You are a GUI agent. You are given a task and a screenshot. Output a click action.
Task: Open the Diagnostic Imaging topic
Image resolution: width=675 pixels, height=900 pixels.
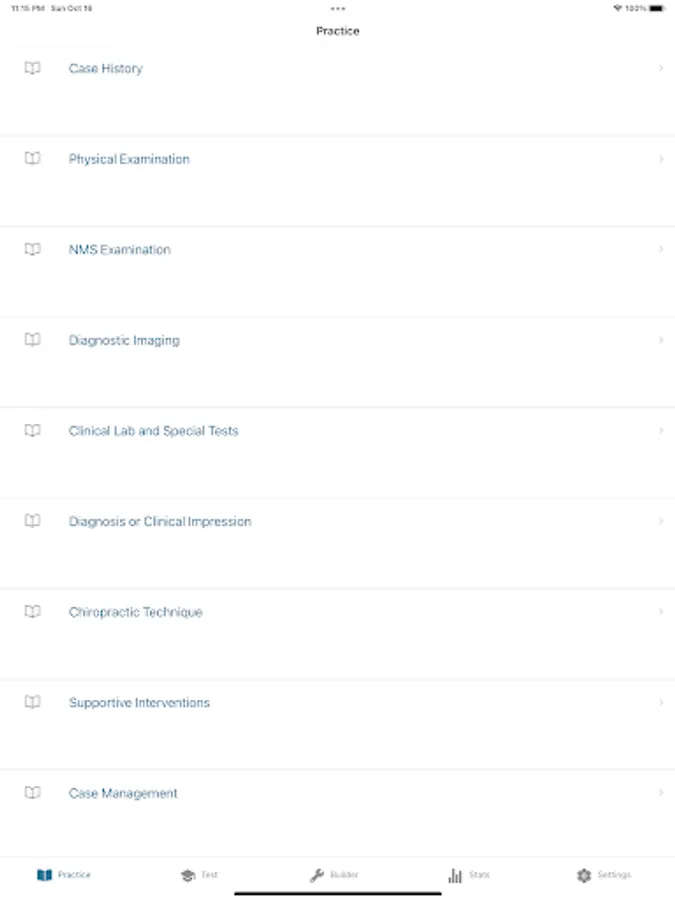click(x=124, y=340)
